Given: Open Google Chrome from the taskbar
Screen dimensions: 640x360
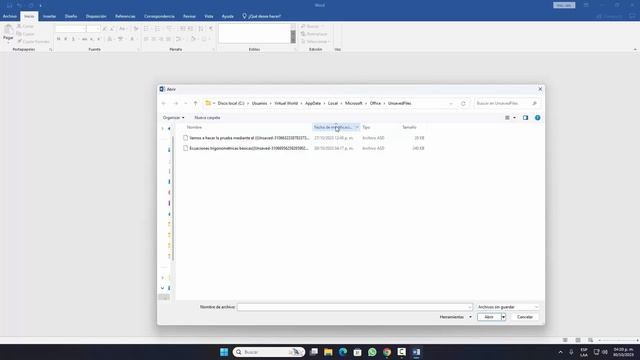Looking at the screenshot, I should point(387,352).
